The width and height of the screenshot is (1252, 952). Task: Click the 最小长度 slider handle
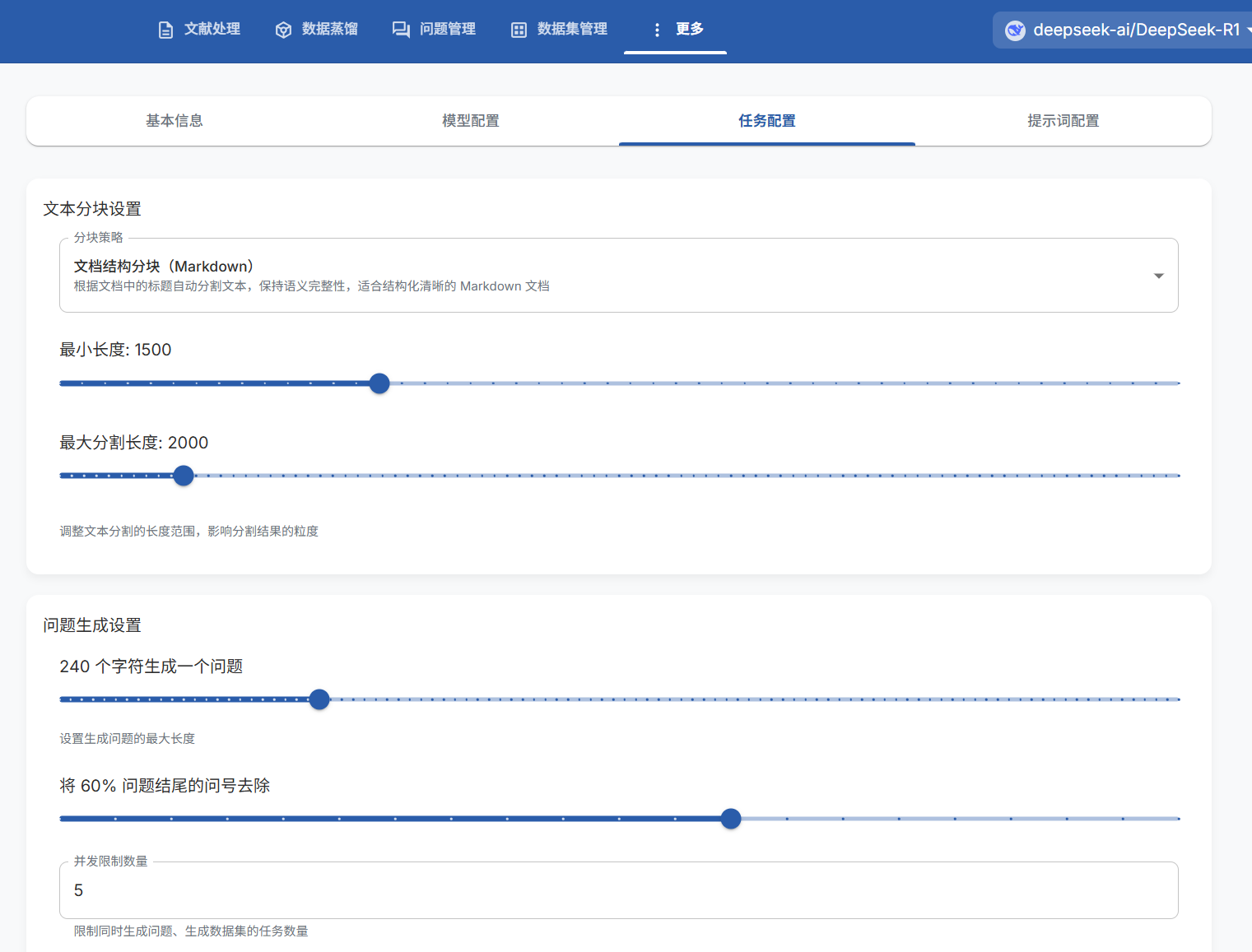coord(379,383)
